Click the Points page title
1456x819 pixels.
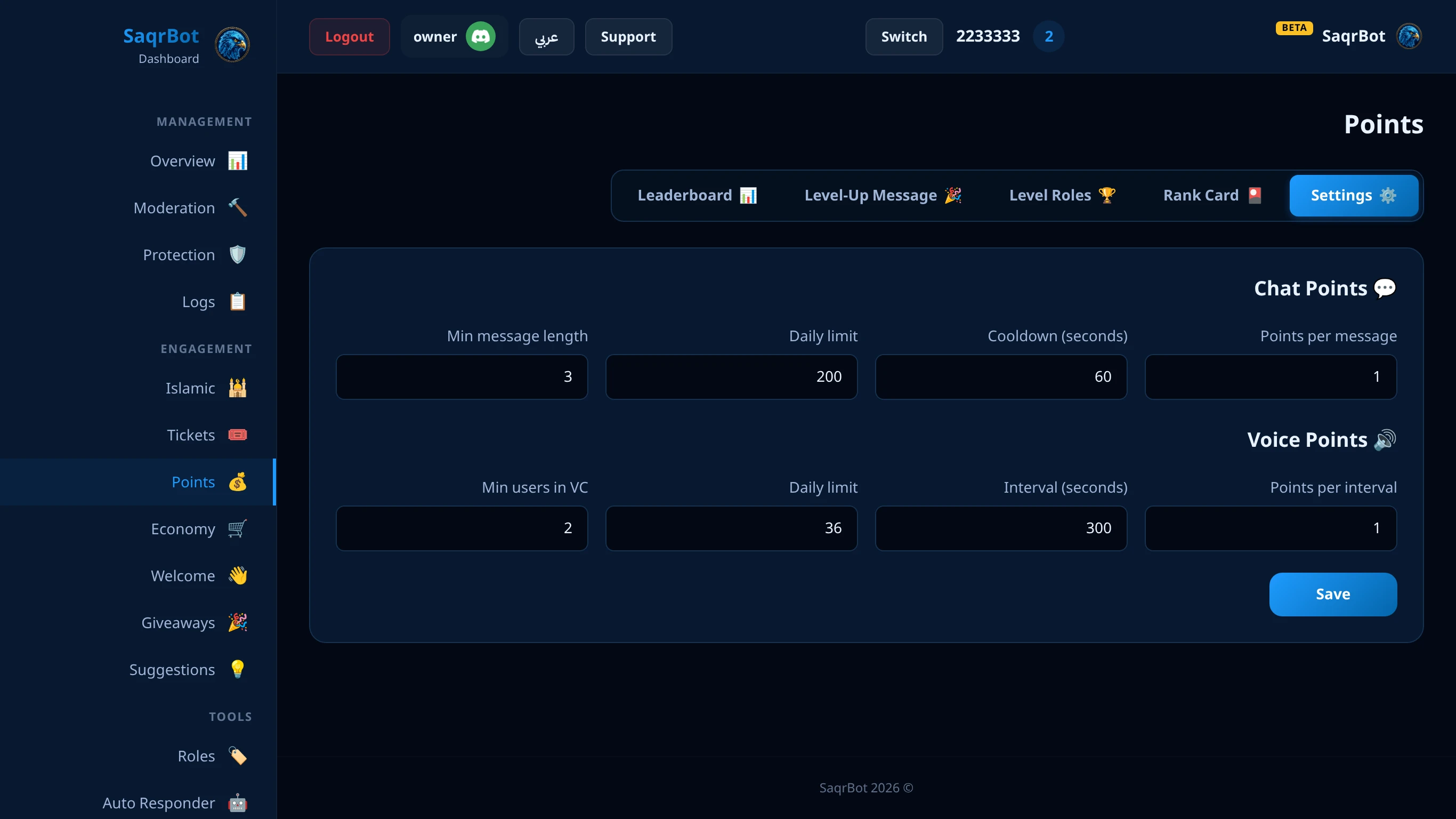click(1383, 124)
